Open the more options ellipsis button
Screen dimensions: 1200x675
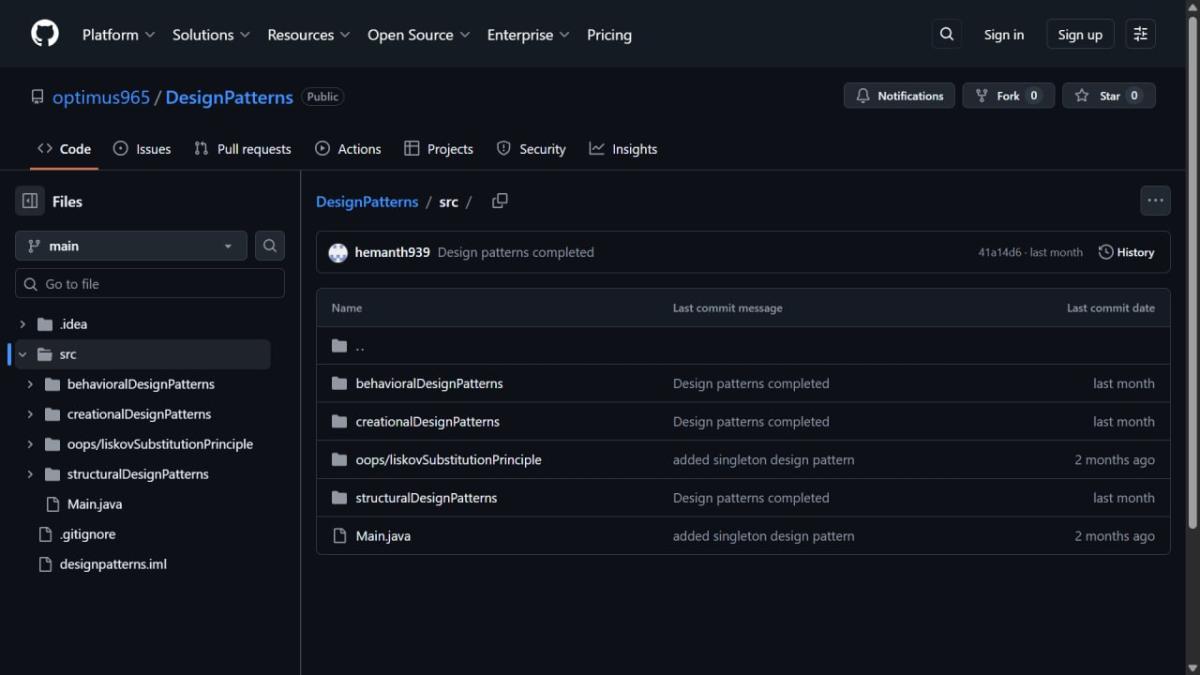click(1155, 201)
